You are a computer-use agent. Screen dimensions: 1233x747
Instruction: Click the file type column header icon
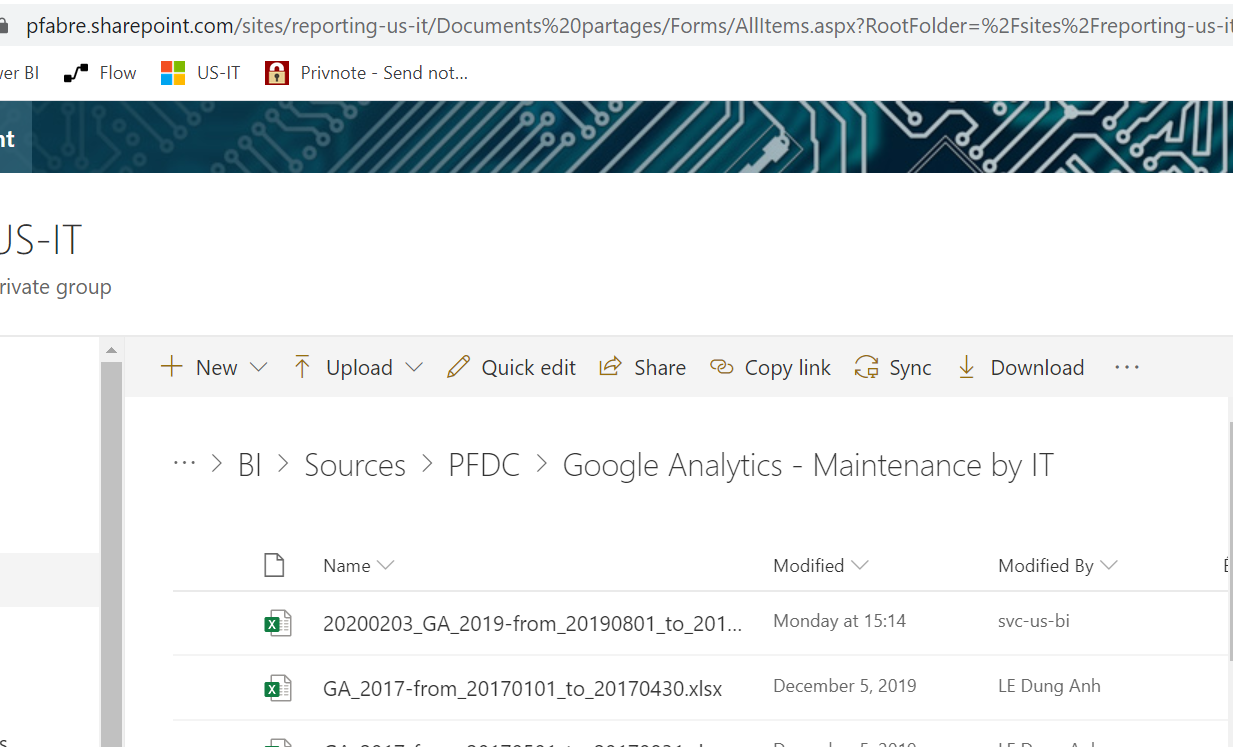tap(274, 565)
